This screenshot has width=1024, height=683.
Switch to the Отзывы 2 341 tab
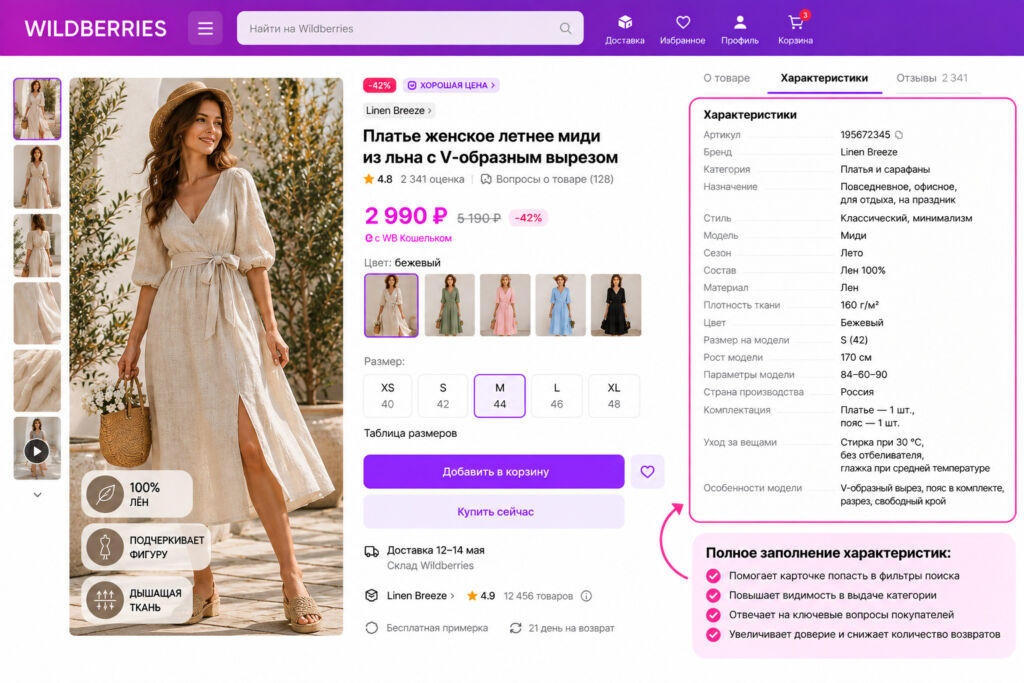coord(932,78)
